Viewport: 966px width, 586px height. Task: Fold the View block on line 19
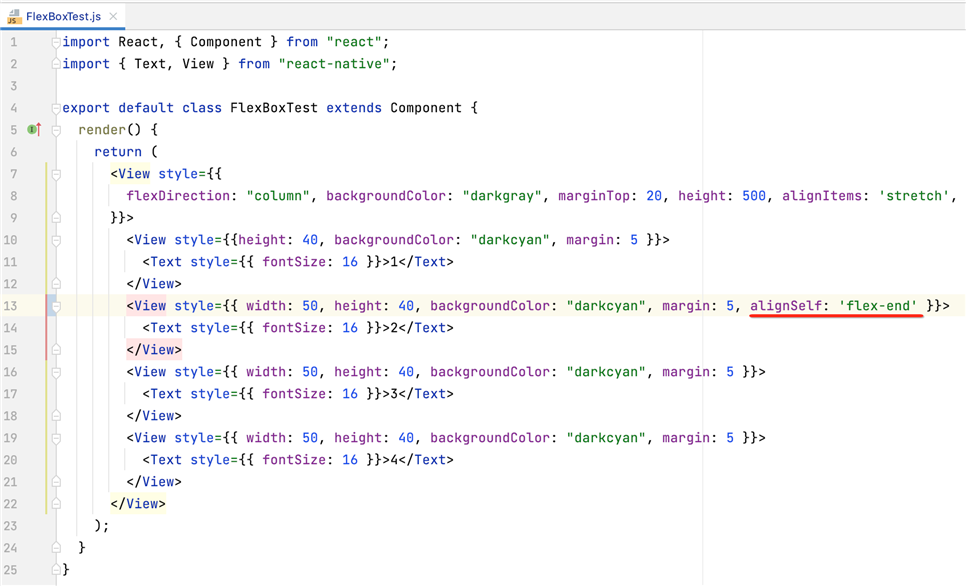(56, 438)
